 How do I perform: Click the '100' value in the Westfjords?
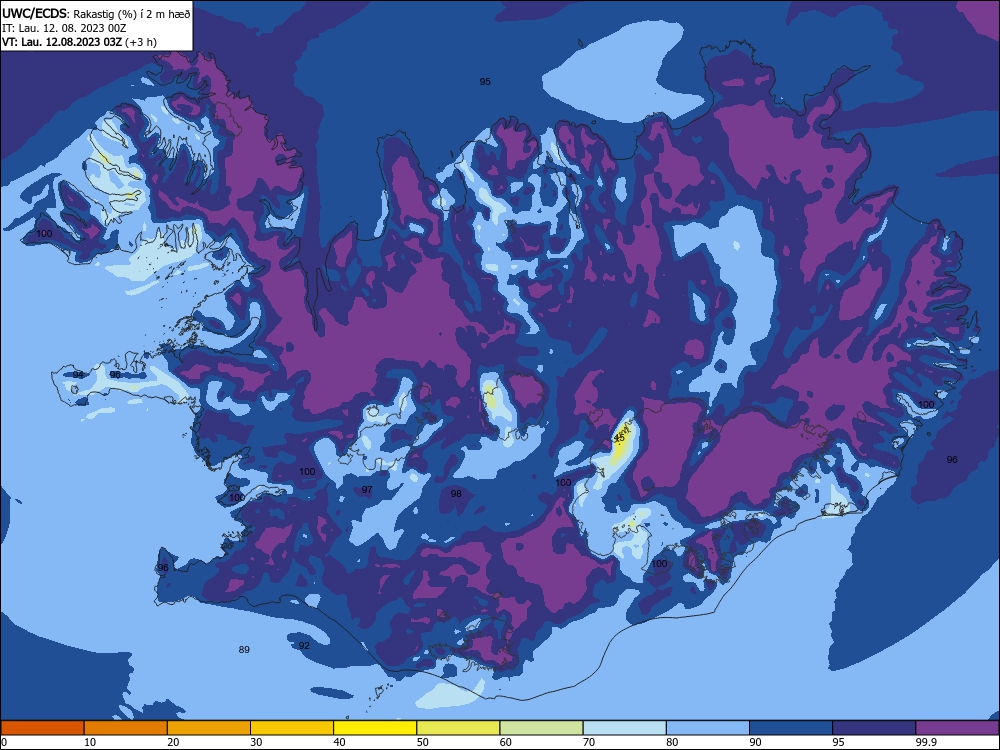[44, 233]
